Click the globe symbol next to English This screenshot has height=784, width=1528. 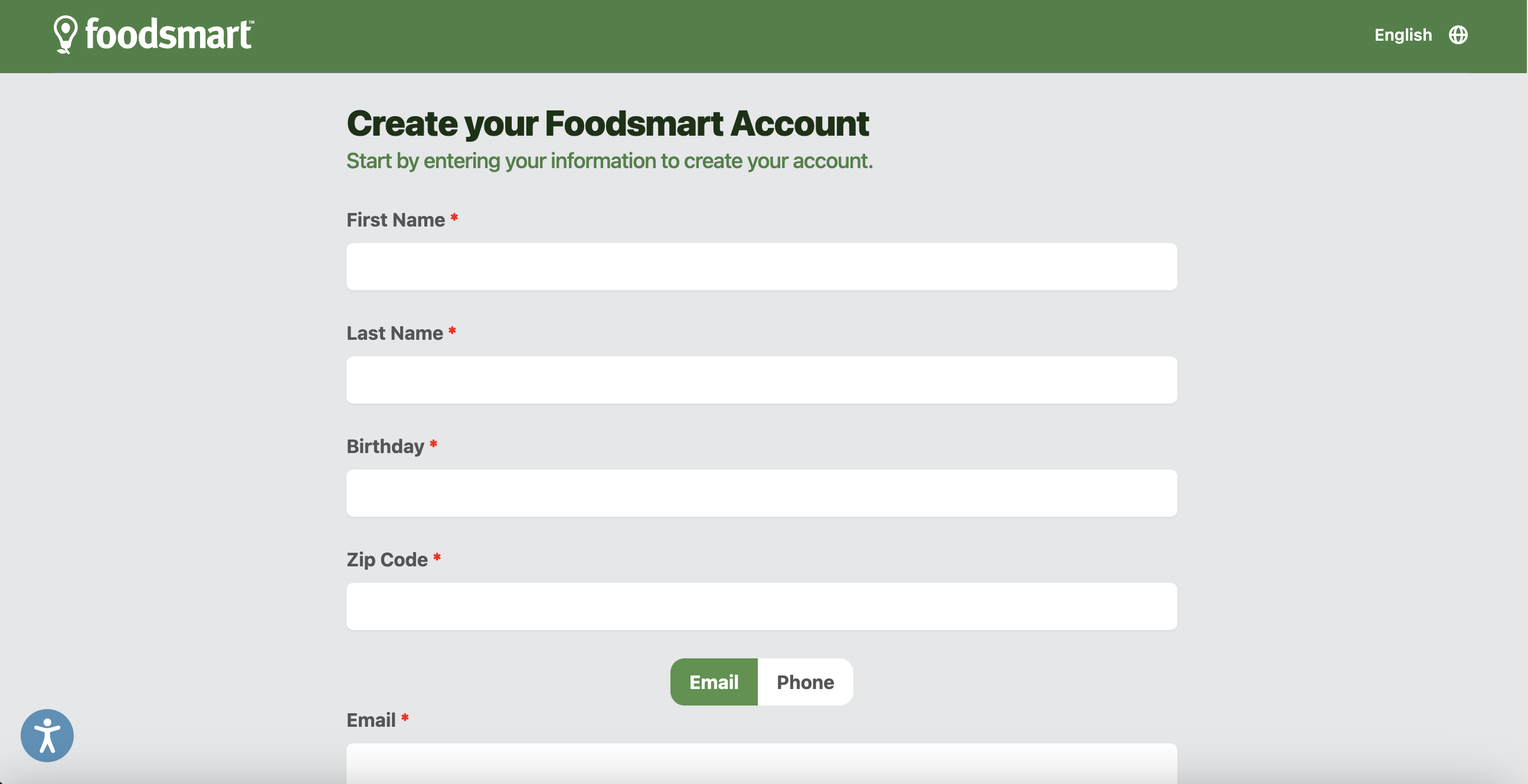tap(1458, 35)
